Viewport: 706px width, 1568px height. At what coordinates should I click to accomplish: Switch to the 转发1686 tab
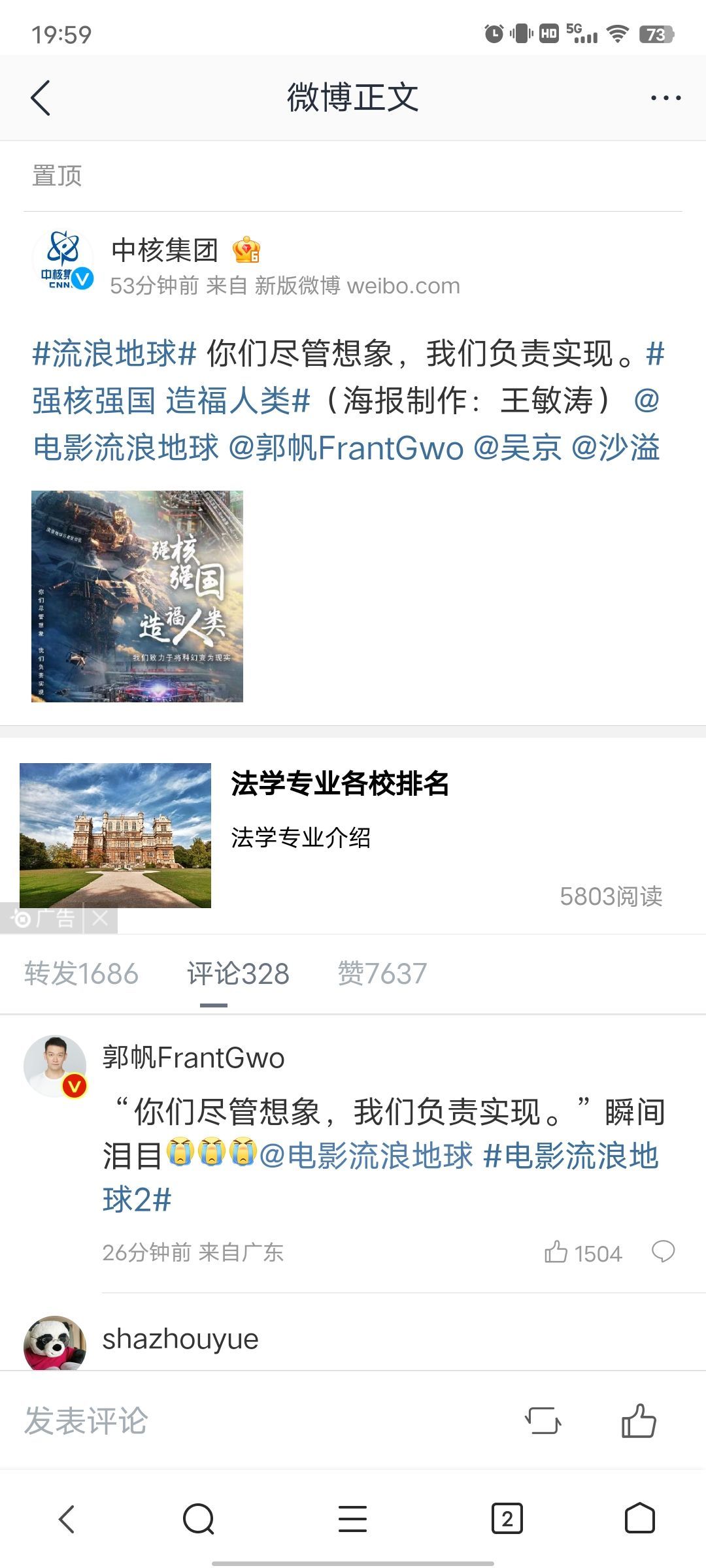click(x=81, y=973)
